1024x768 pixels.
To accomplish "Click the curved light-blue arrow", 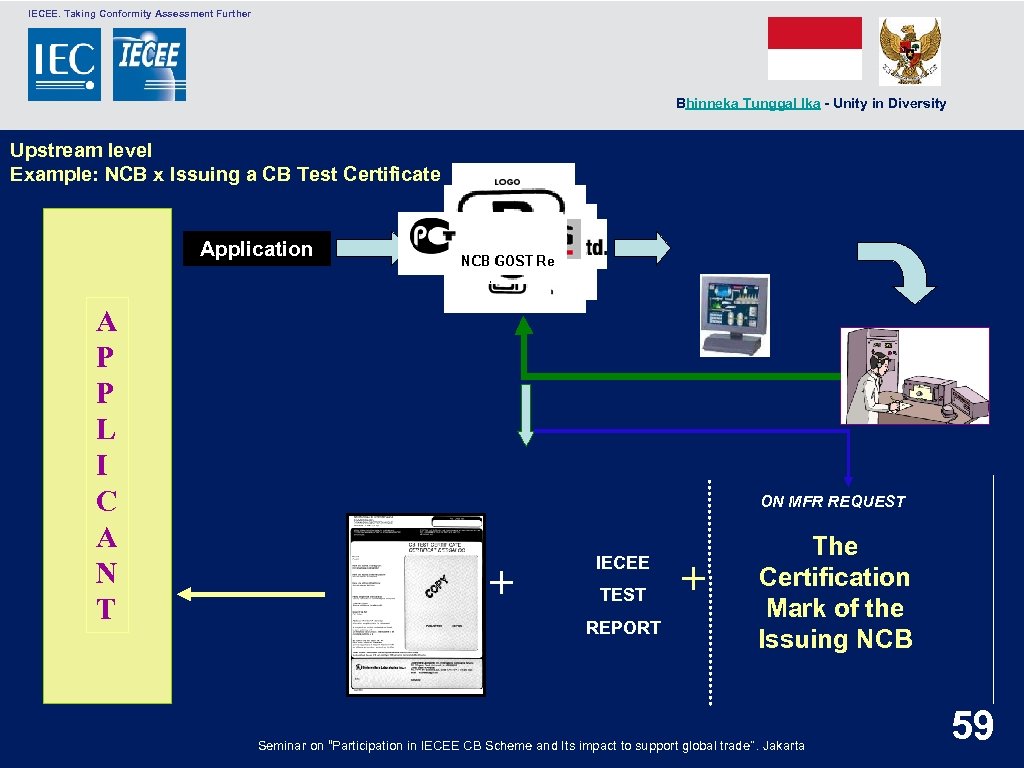I will point(897,272).
